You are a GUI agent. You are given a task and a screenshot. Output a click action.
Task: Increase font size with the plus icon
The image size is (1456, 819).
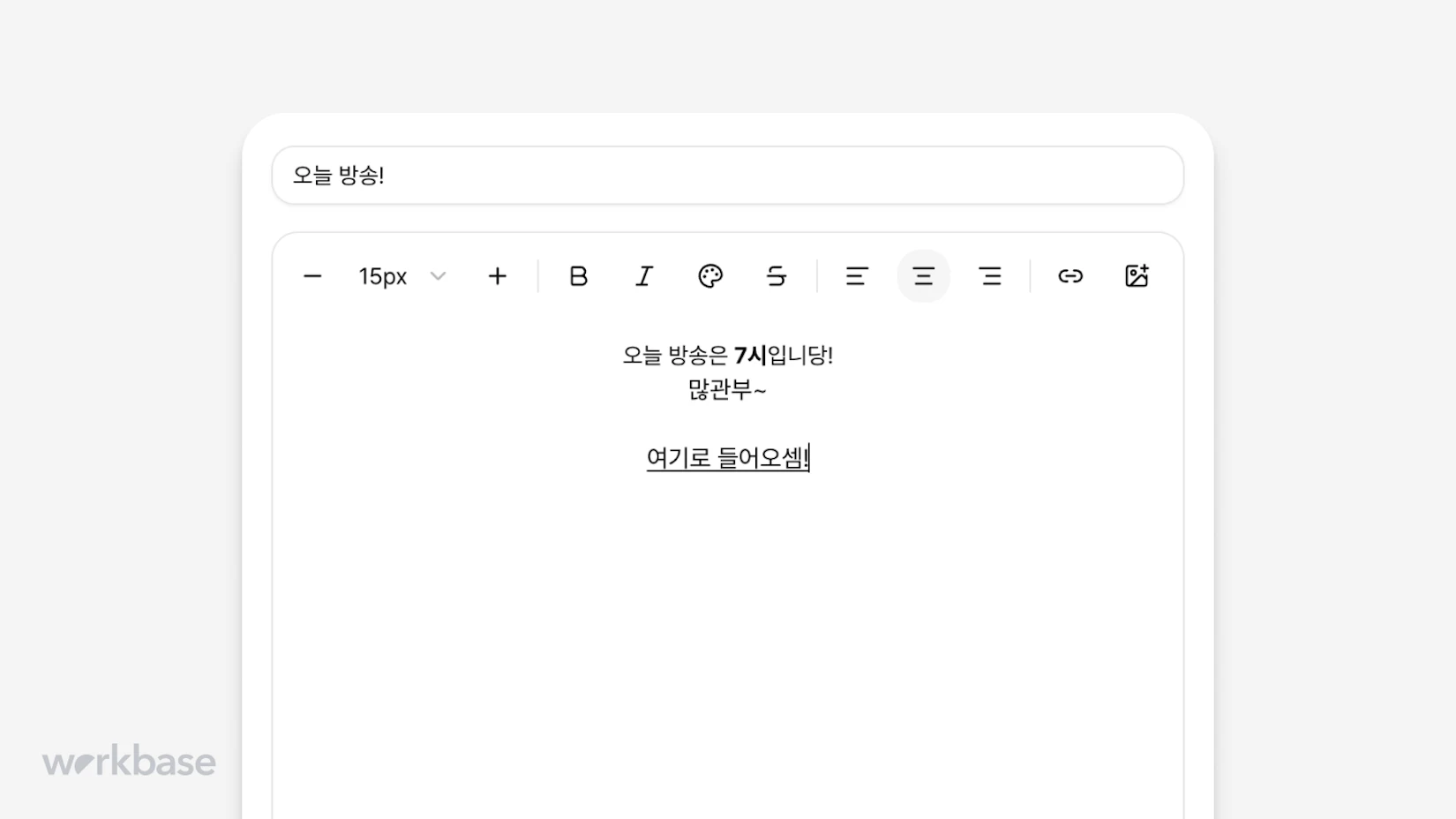(x=498, y=276)
